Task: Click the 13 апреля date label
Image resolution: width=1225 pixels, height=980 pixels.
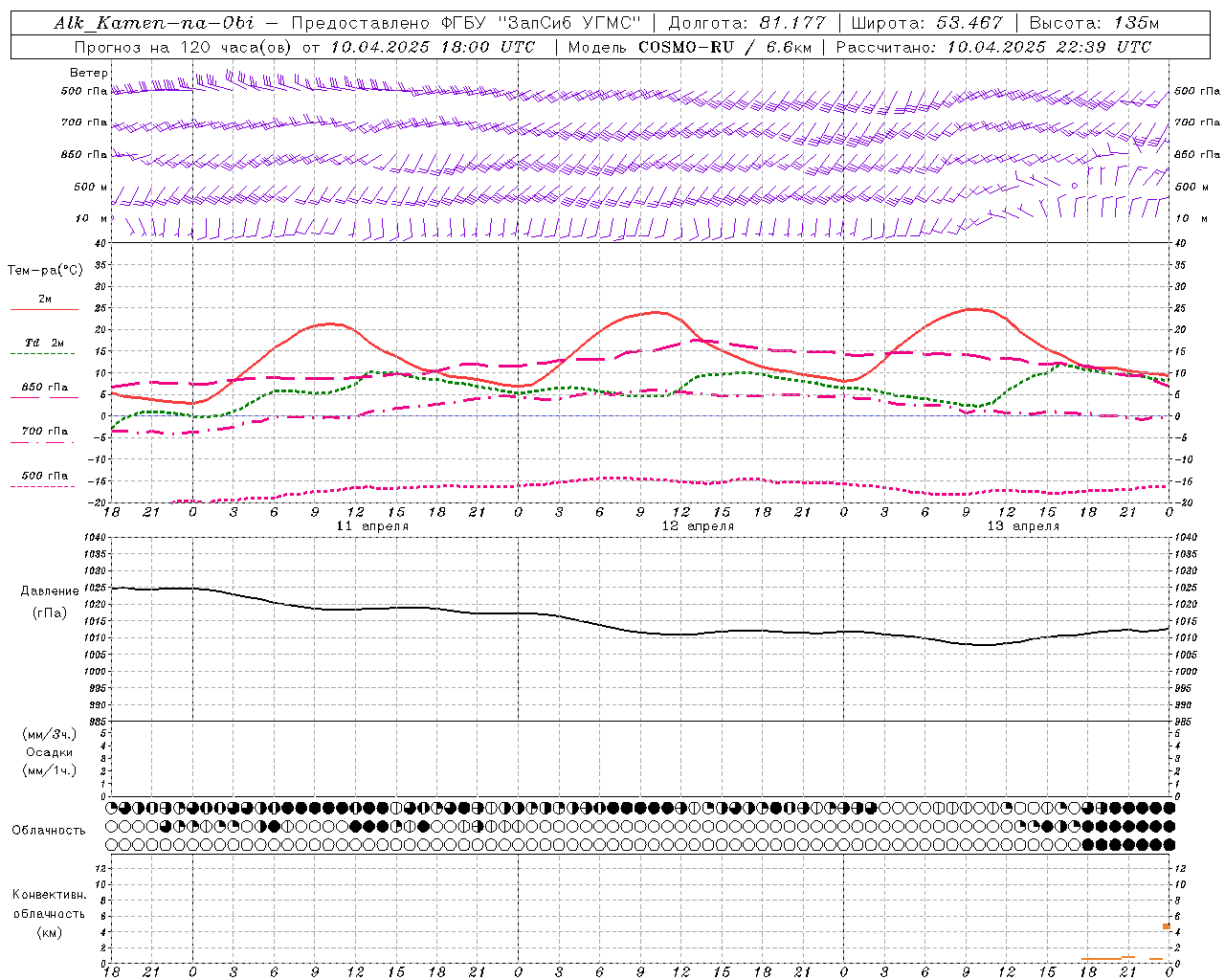Action: pyautogui.click(x=1023, y=526)
